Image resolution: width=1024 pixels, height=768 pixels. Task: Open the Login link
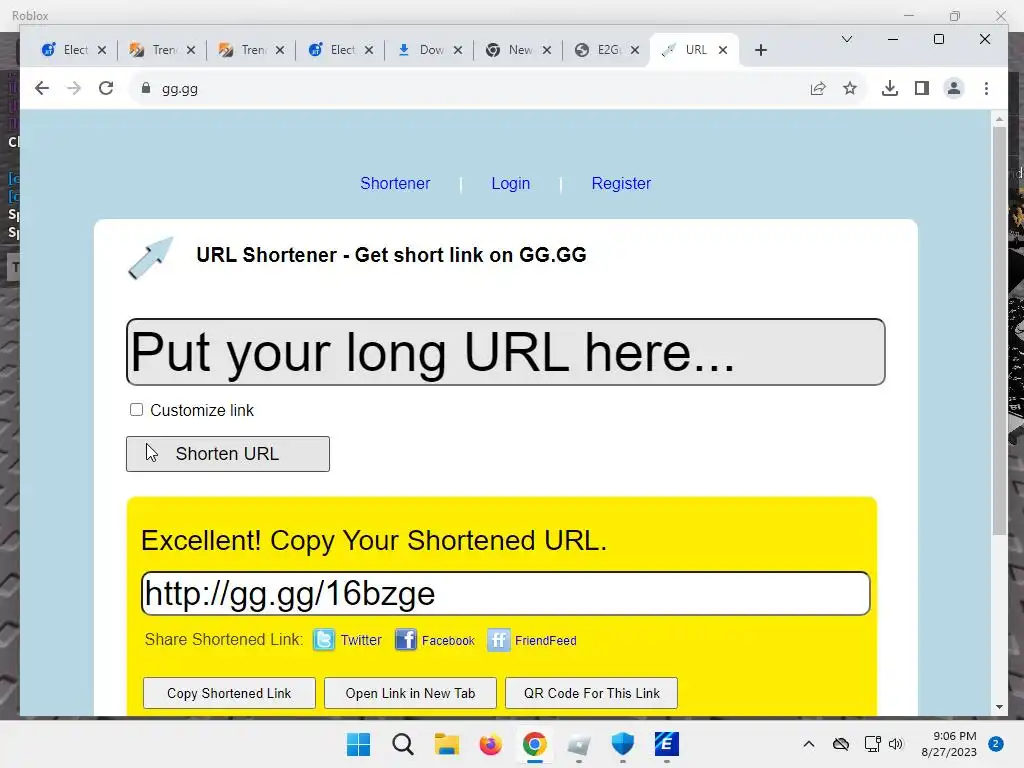511,184
